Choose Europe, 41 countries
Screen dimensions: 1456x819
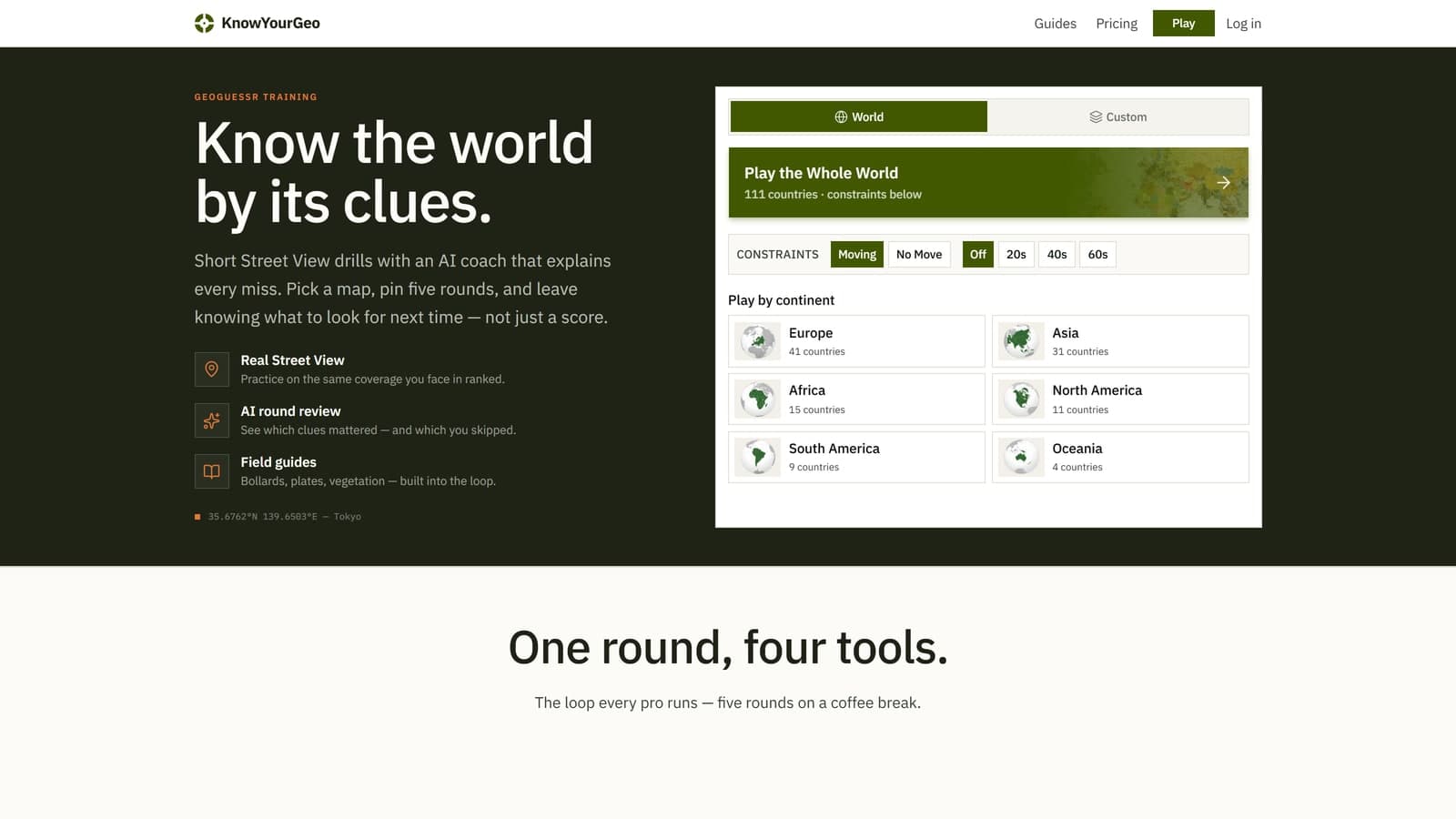[856, 341]
